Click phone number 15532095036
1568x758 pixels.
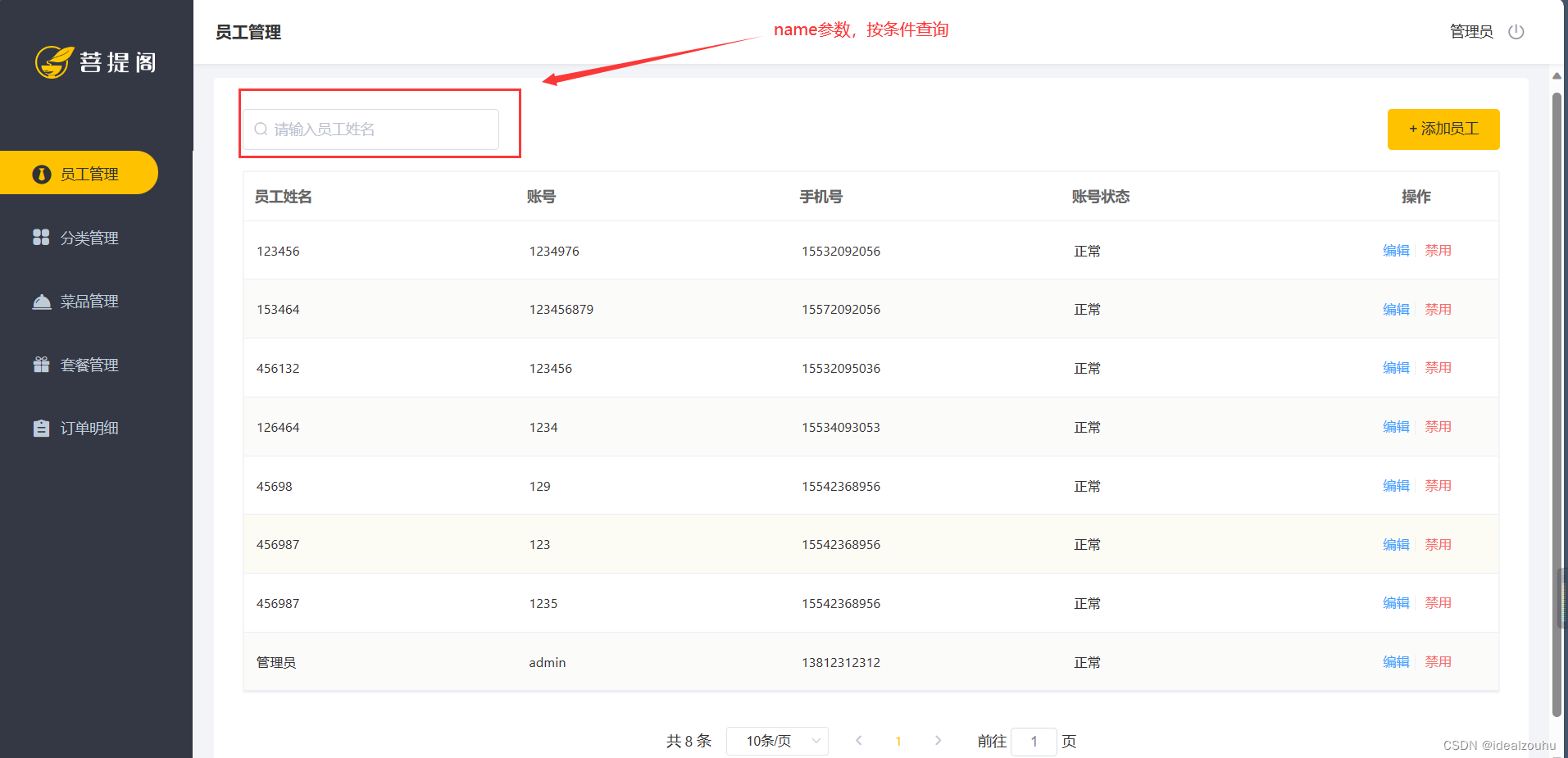[841, 369]
